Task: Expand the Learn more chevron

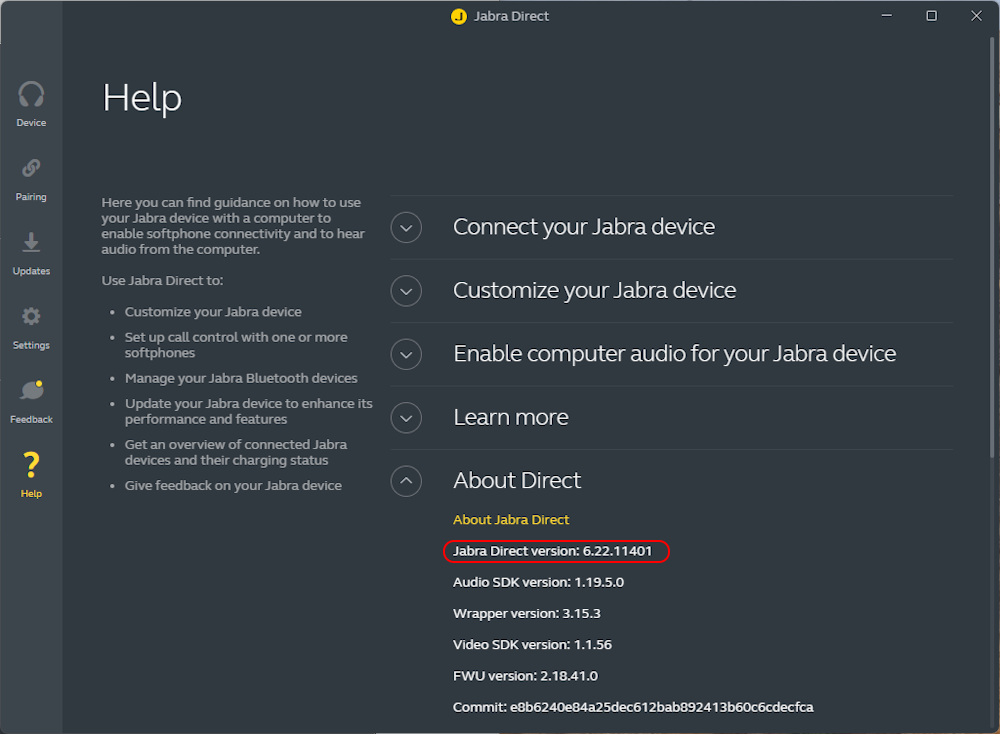Action: click(x=406, y=418)
